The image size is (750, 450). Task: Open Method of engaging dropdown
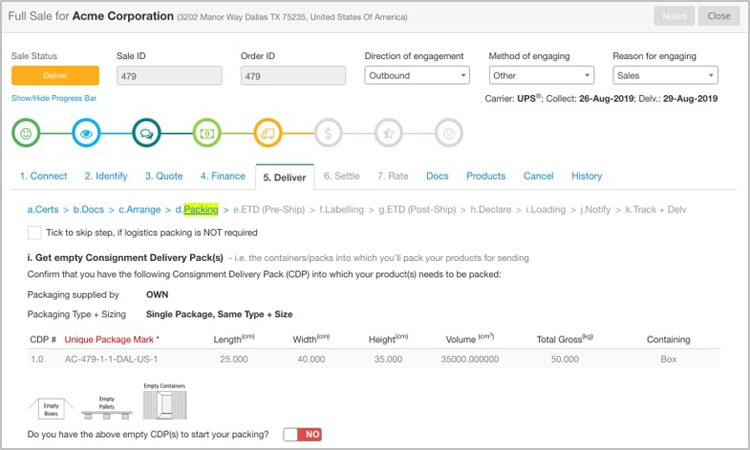coord(541,76)
